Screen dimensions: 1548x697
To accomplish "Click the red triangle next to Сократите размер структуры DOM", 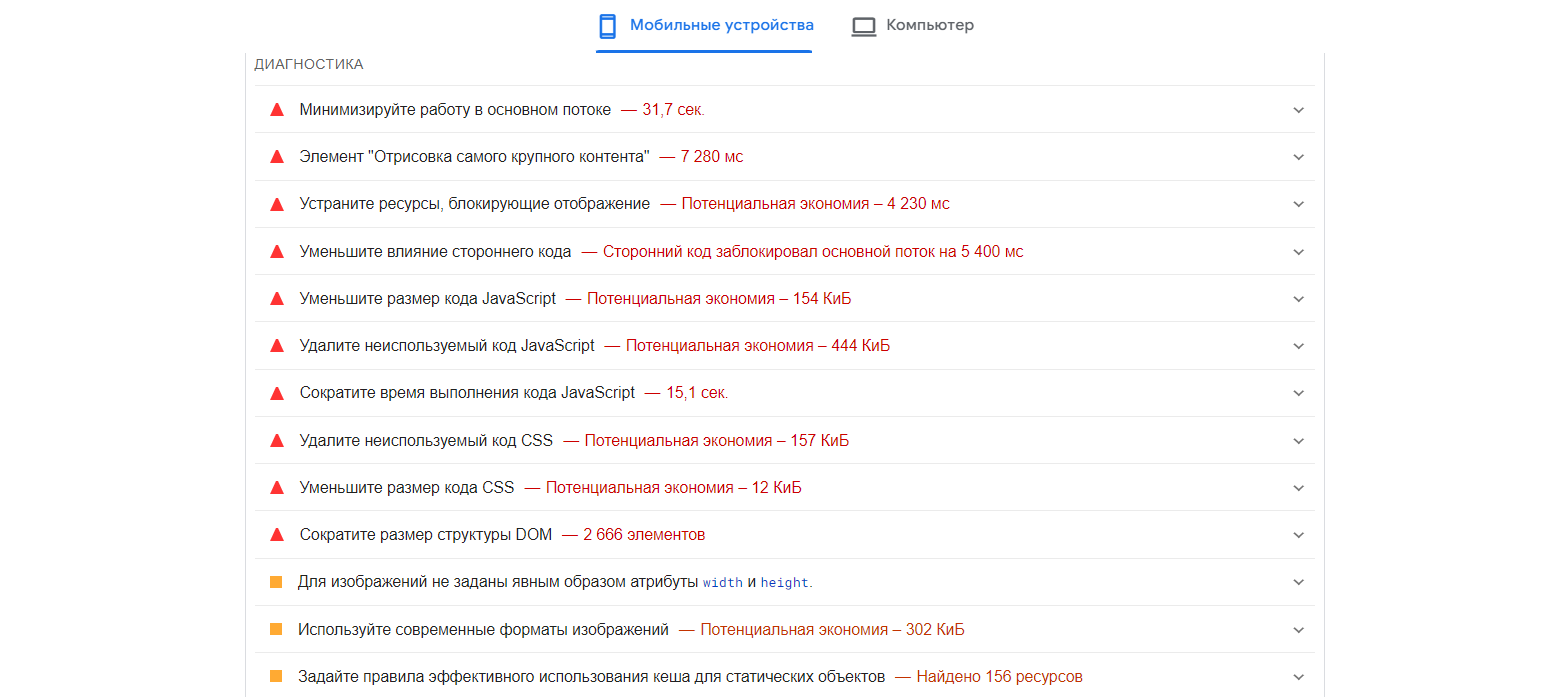I will [277, 534].
